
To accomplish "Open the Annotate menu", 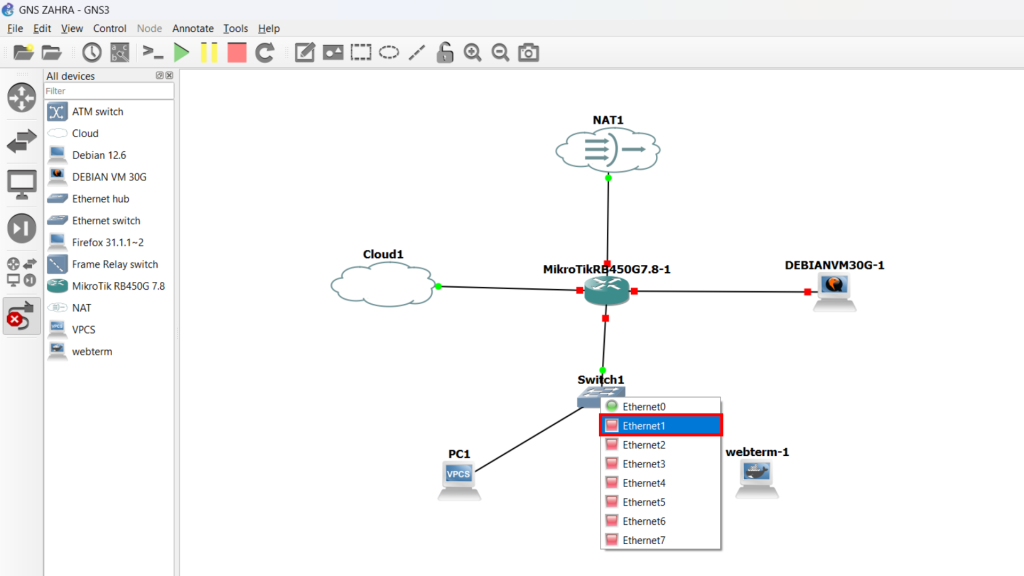I will point(192,29).
